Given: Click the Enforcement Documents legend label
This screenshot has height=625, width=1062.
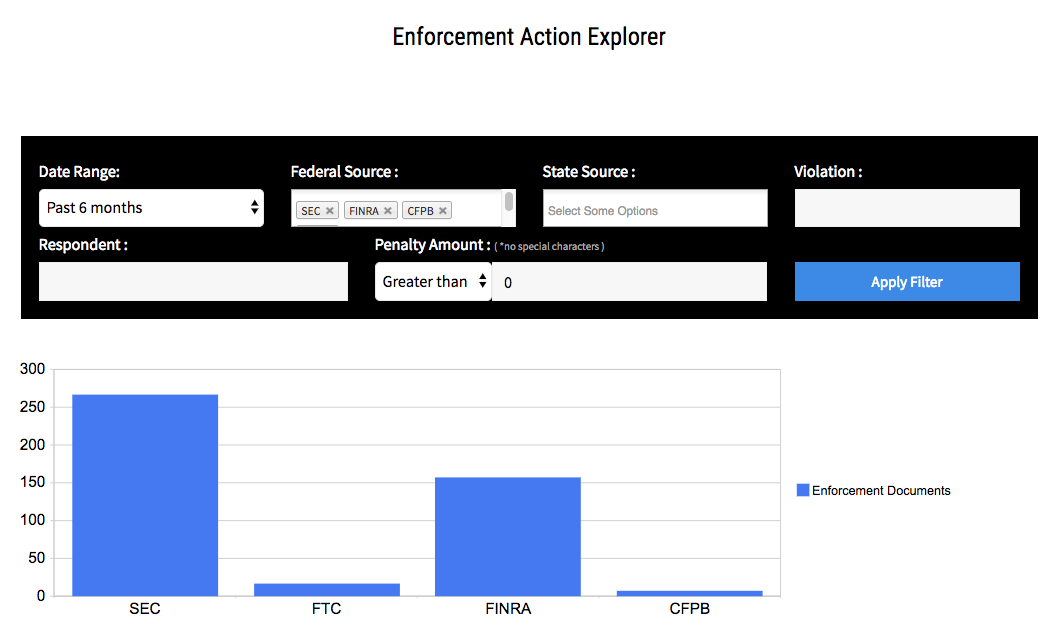Looking at the screenshot, I should 881,490.
